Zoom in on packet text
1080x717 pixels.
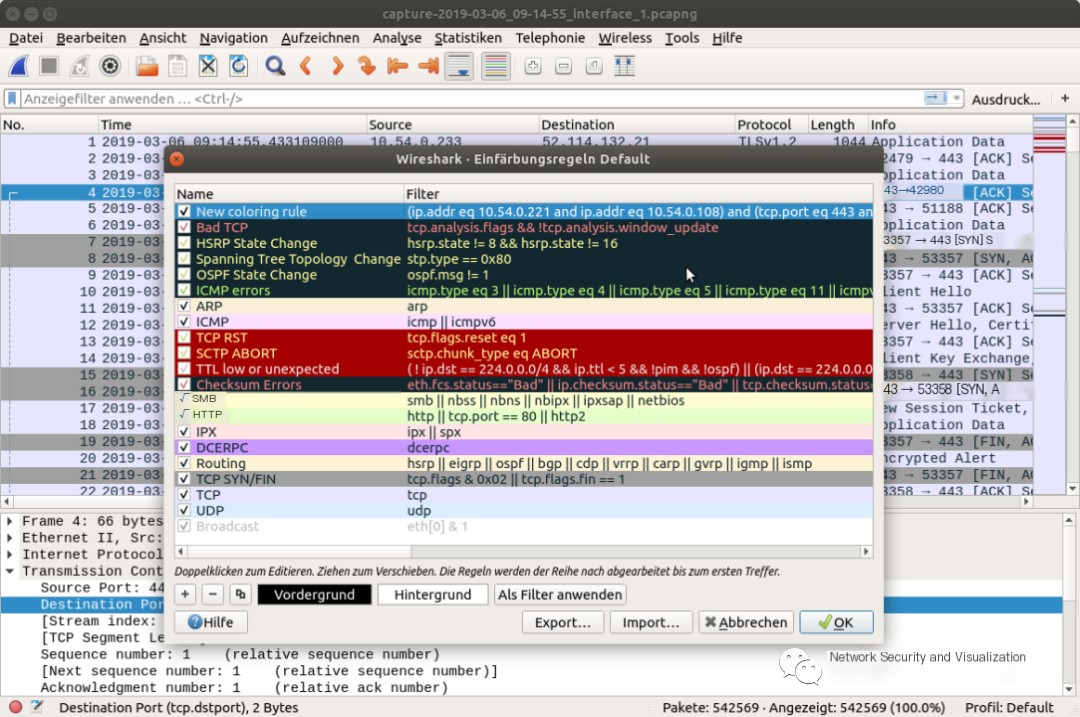pyautogui.click(x=532, y=66)
